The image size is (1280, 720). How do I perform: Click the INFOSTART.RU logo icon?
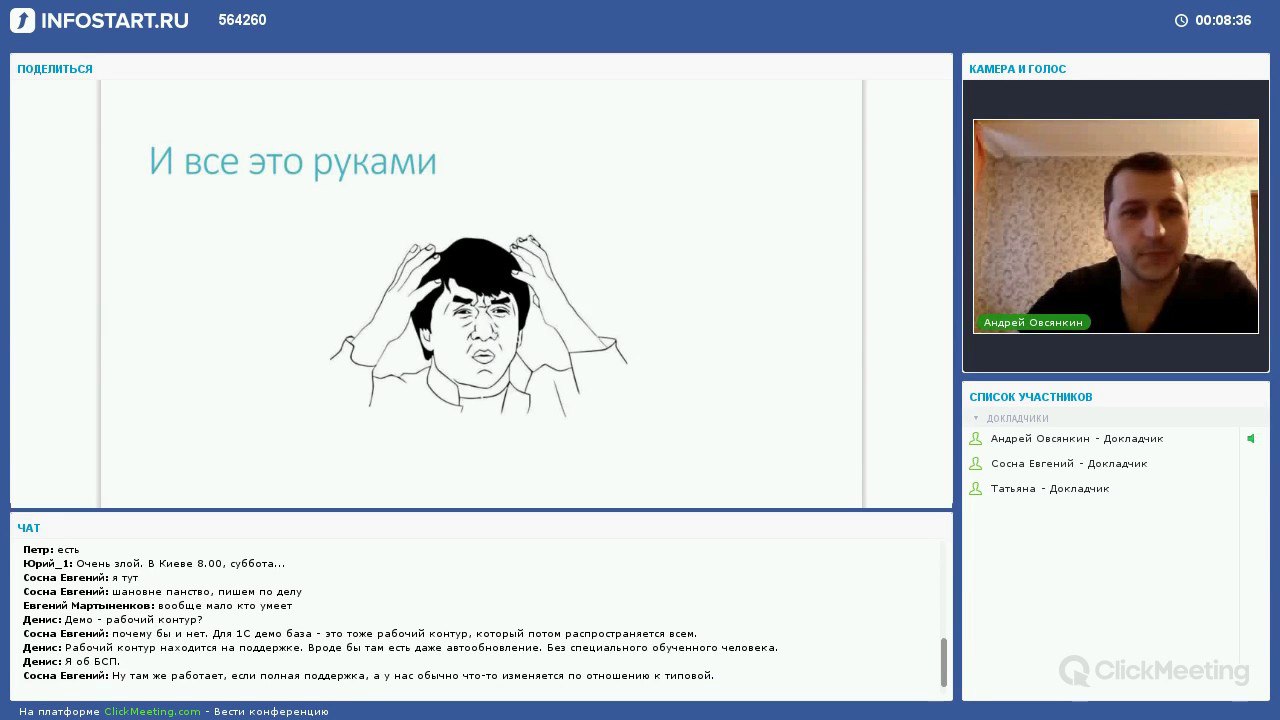pyautogui.click(x=22, y=20)
